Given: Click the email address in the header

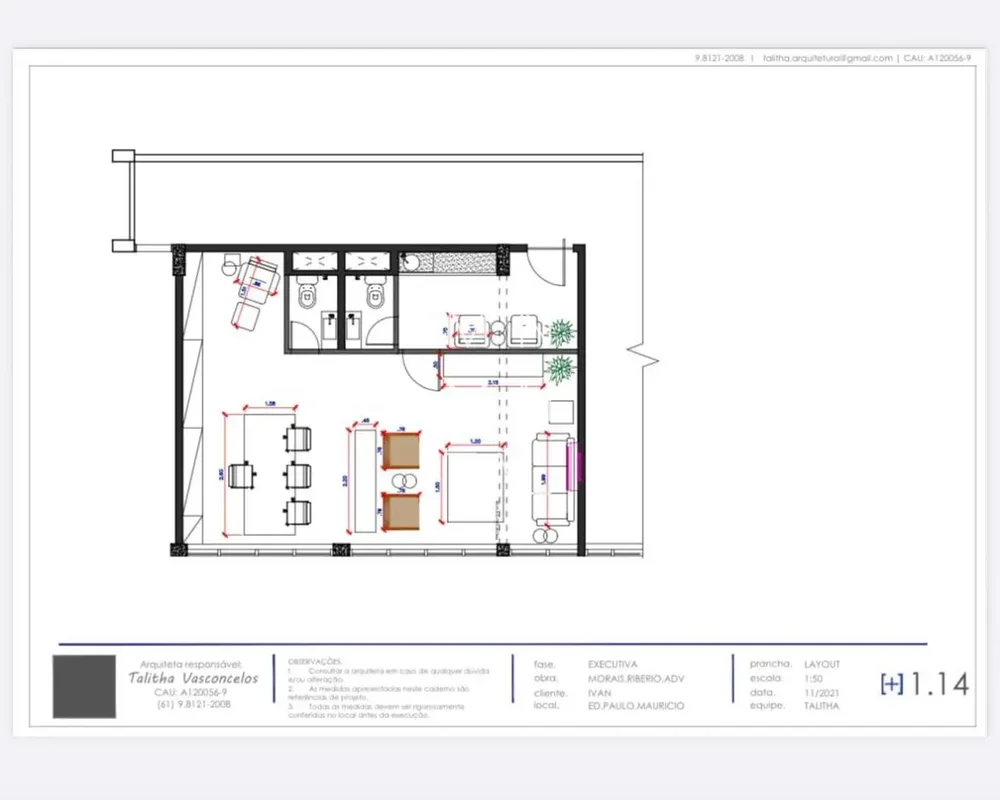Looking at the screenshot, I should pyautogui.click(x=828, y=58).
